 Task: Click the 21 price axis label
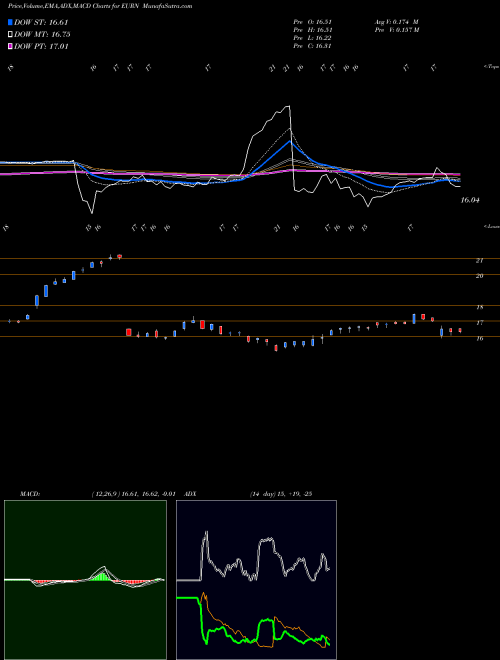click(x=479, y=261)
